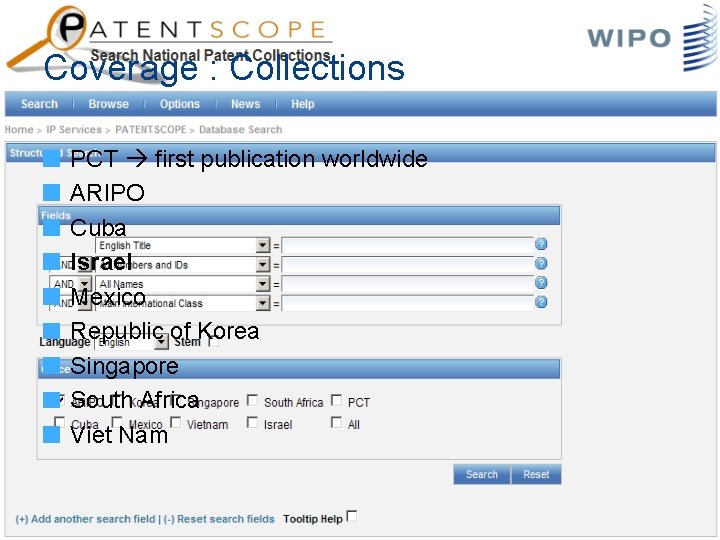Click the PATENTSCOPE magnifying glass logo
Image resolution: width=720 pixels, height=540 pixels.
(x=46, y=39)
